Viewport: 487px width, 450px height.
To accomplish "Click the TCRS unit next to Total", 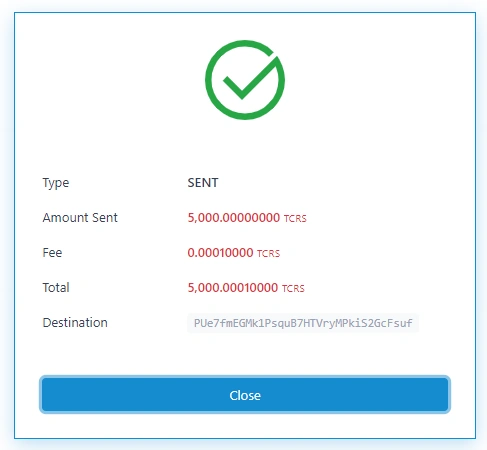I will tap(293, 289).
